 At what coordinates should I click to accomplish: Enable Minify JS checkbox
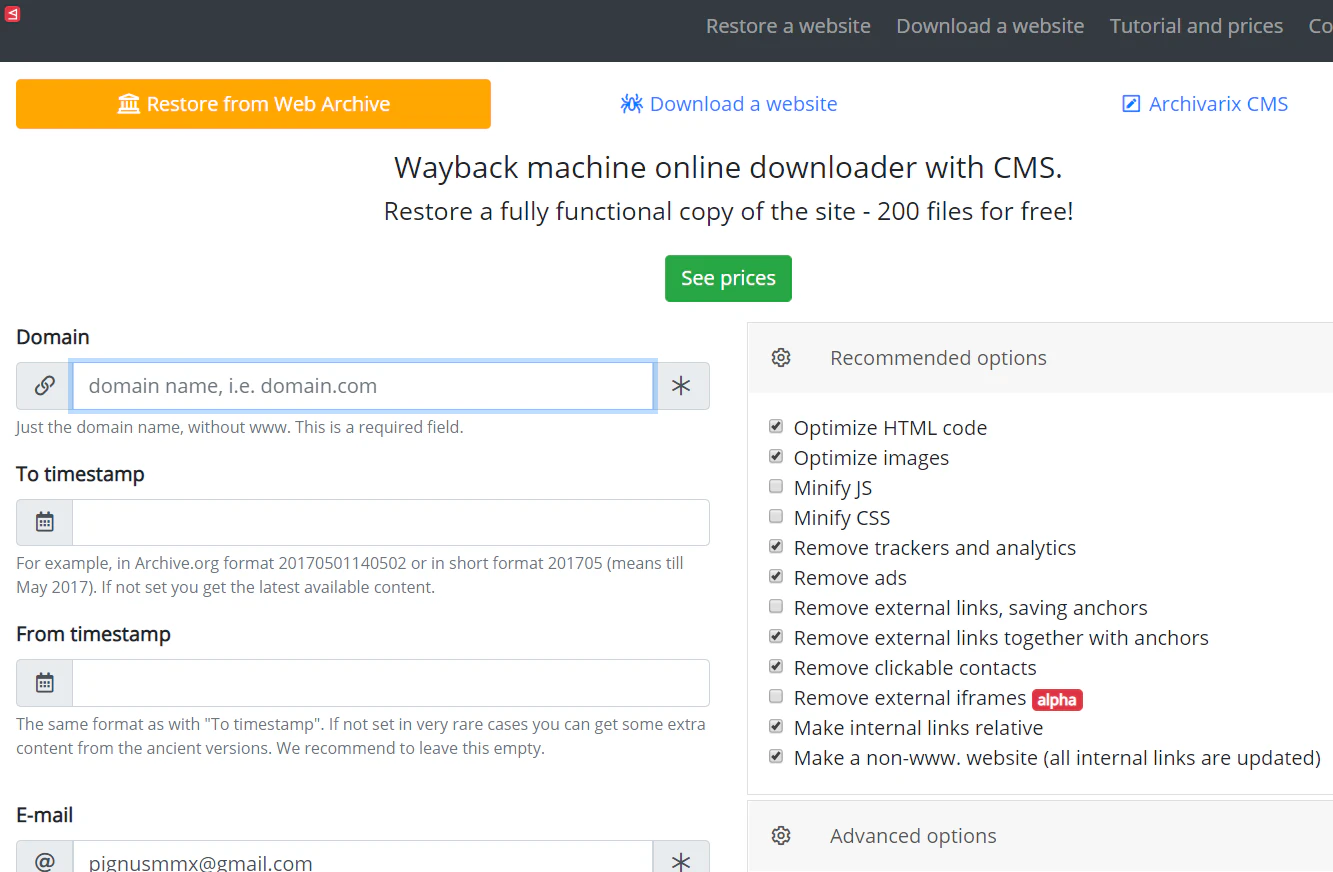tap(776, 487)
